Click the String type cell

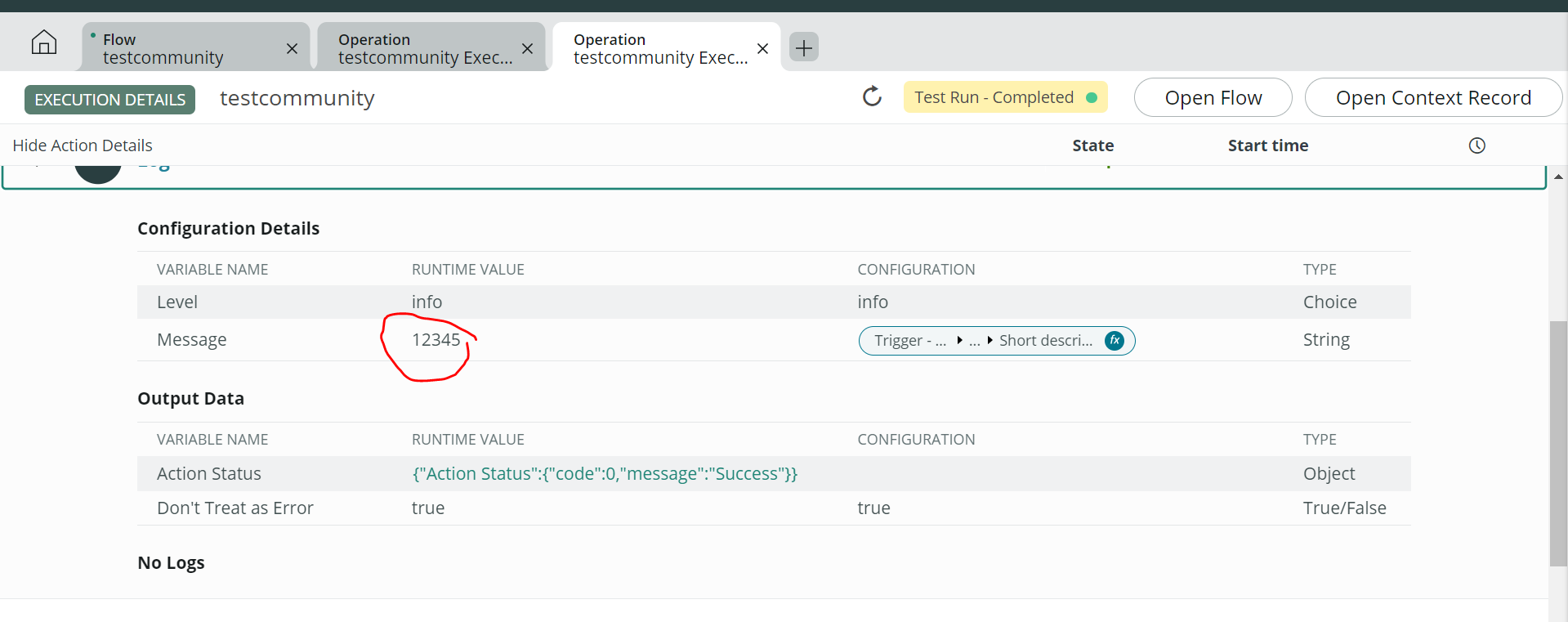click(x=1326, y=340)
